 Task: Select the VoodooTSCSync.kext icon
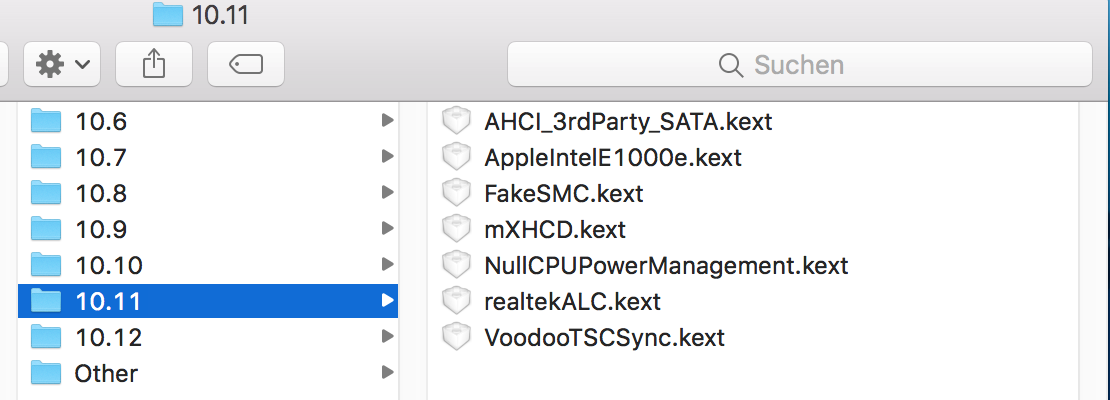coord(456,338)
